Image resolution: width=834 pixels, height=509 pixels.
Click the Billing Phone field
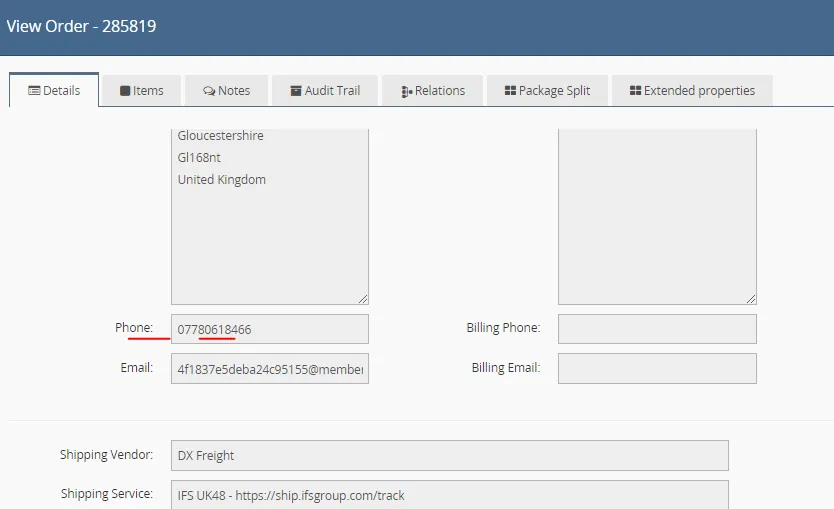click(657, 329)
